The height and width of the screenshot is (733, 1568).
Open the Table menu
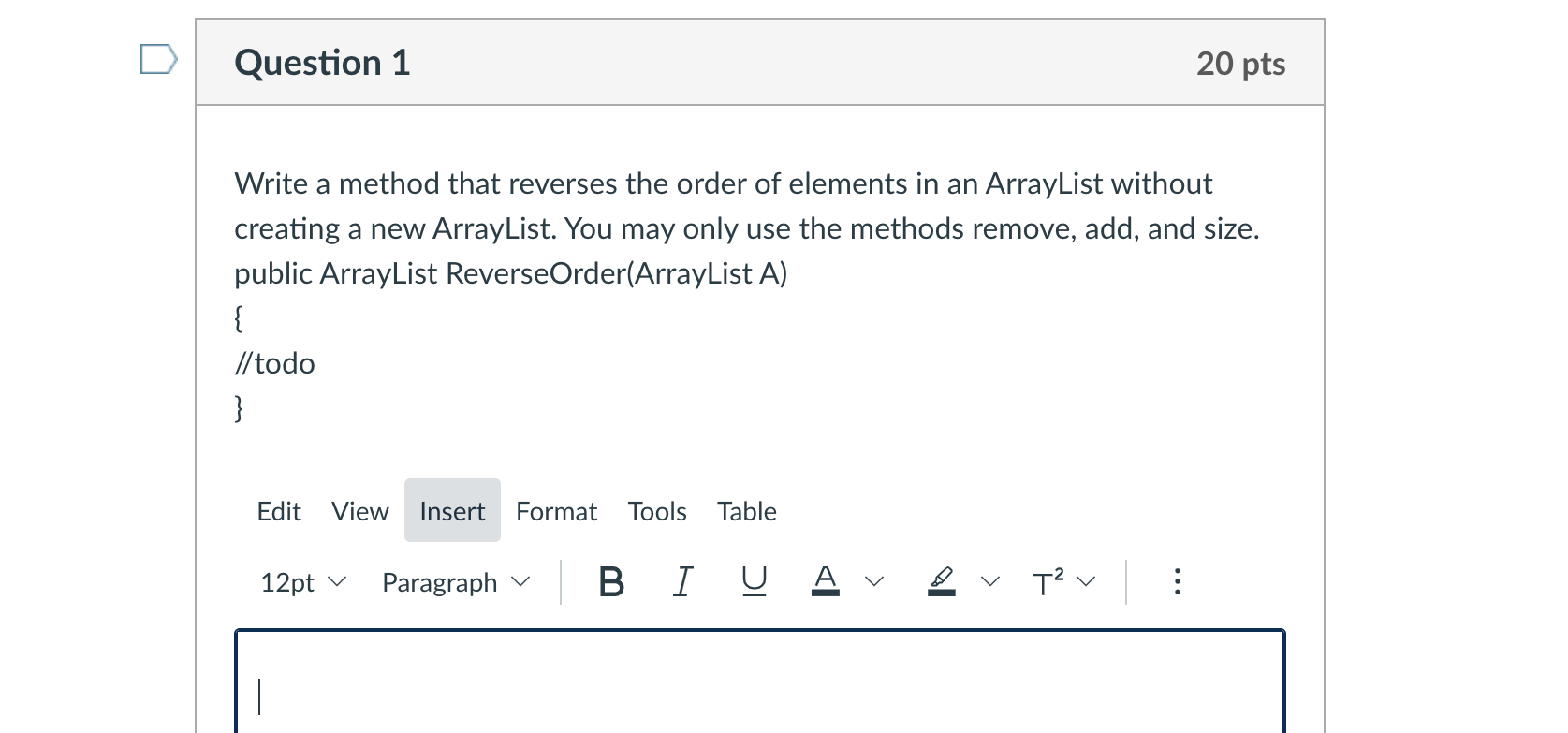[x=747, y=511]
